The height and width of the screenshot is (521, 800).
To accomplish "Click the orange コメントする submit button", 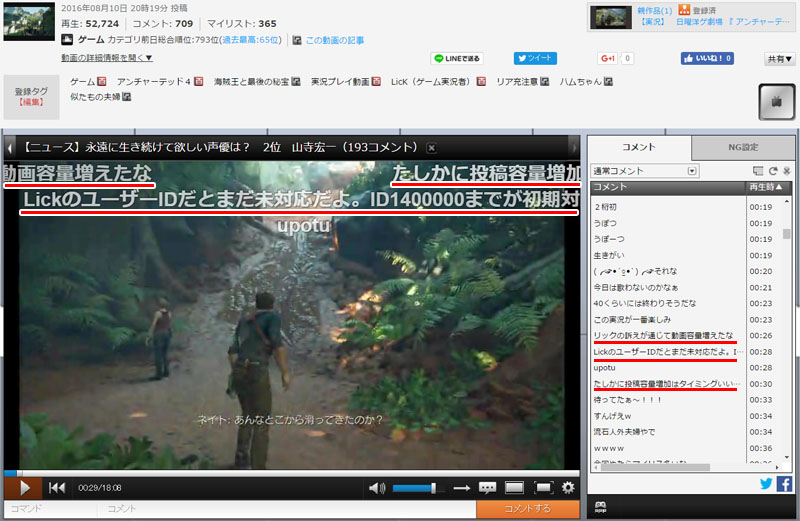I will pos(528,509).
